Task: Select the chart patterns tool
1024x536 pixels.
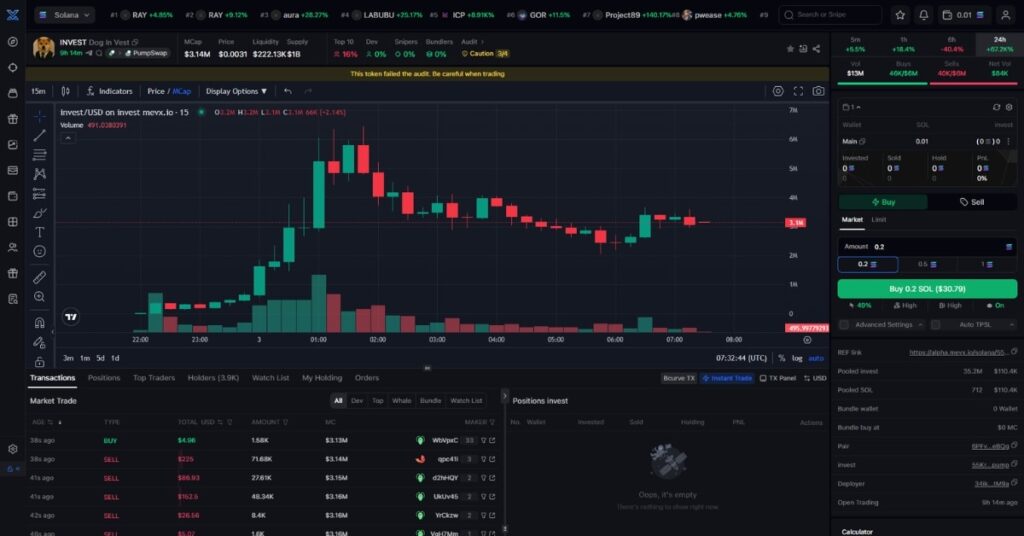Action: 39,174
